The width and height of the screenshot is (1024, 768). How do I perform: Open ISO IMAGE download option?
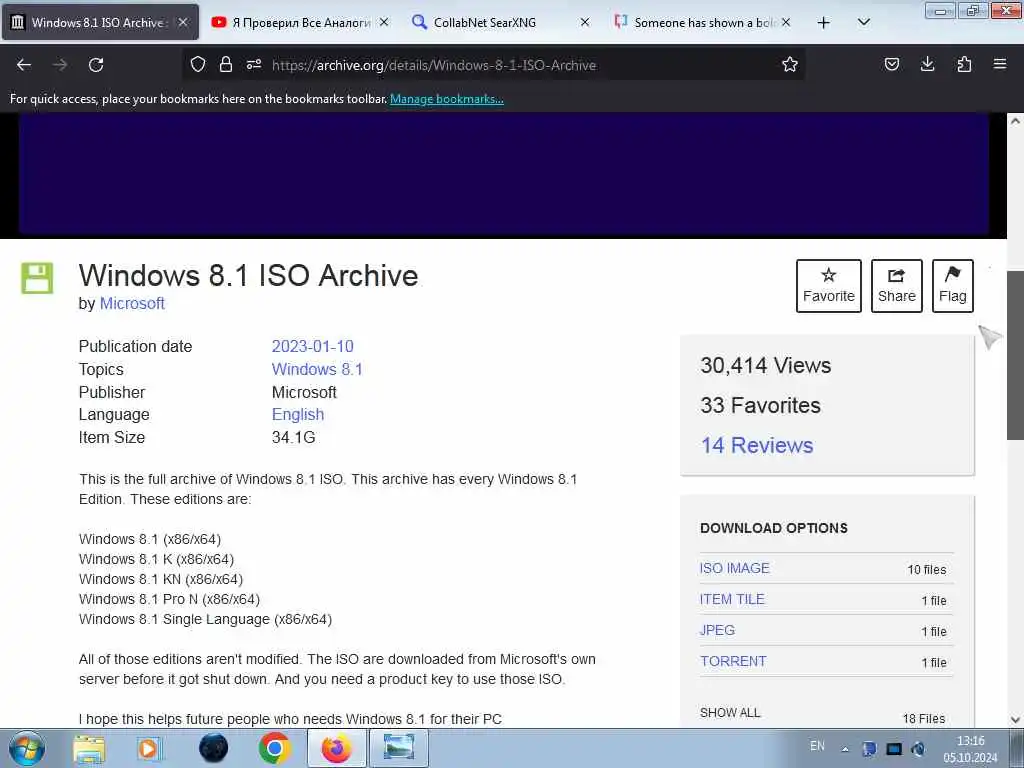click(735, 568)
